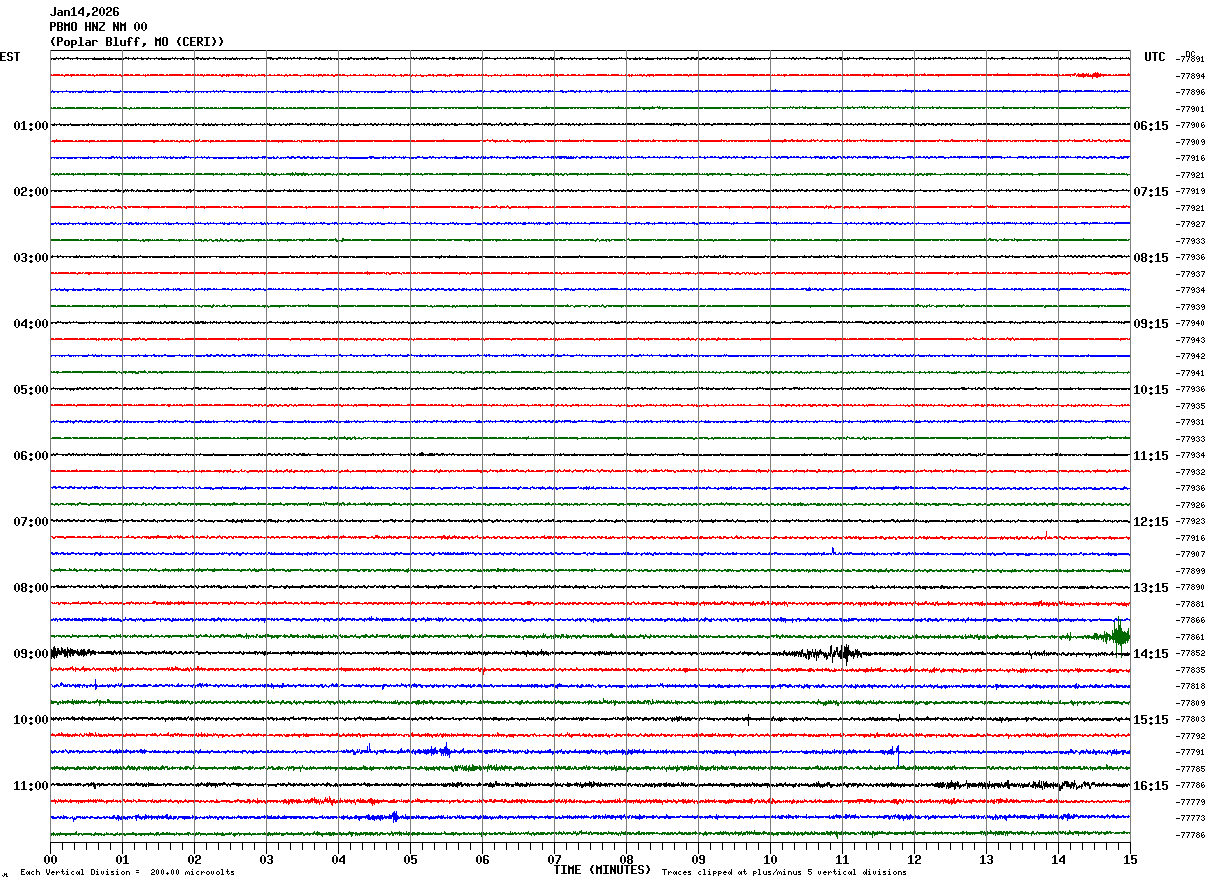Click the 16:15 UTC row label
This screenshot has width=1210, height=886.
[1151, 786]
